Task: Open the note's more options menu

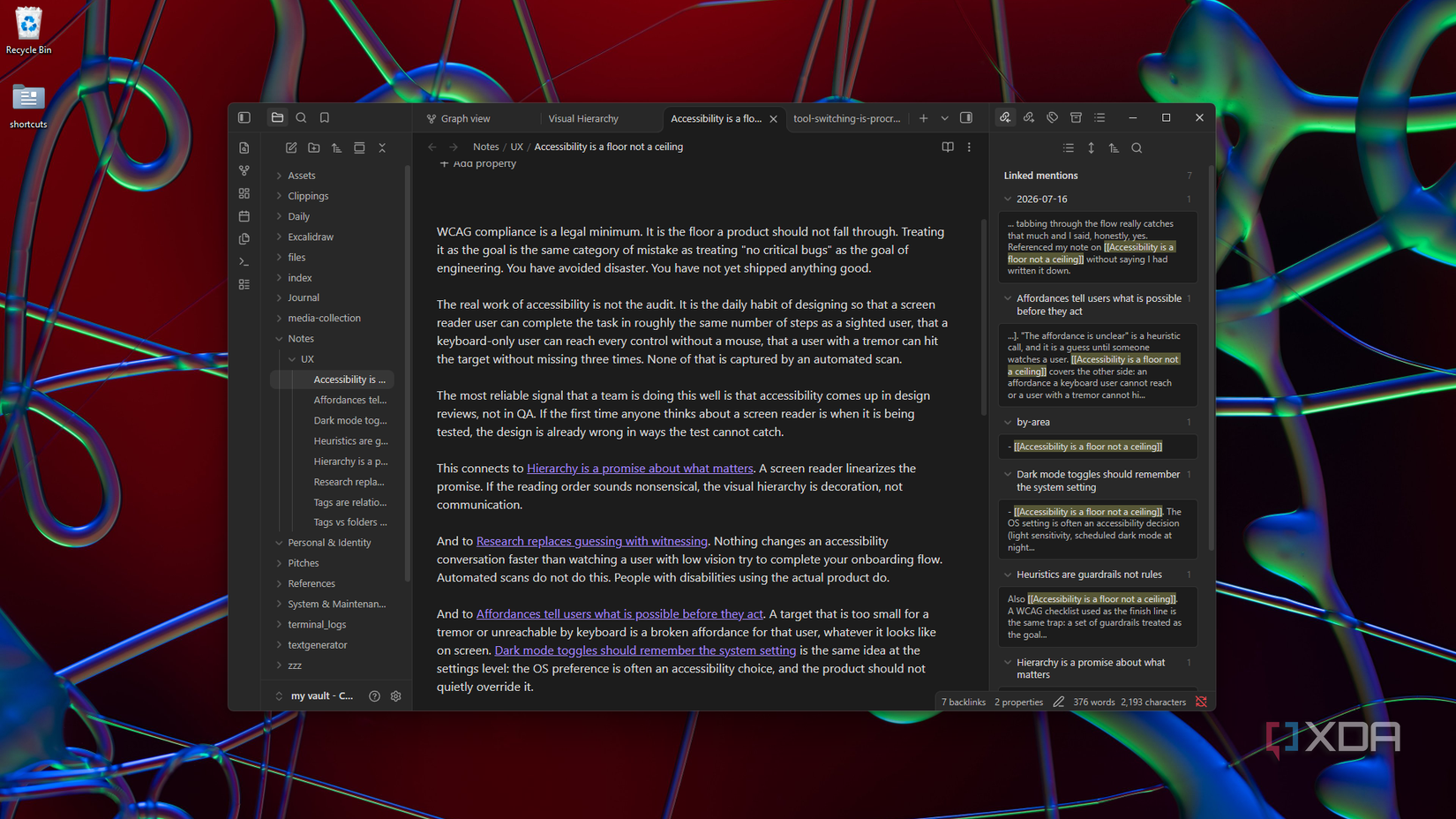Action: (x=969, y=147)
